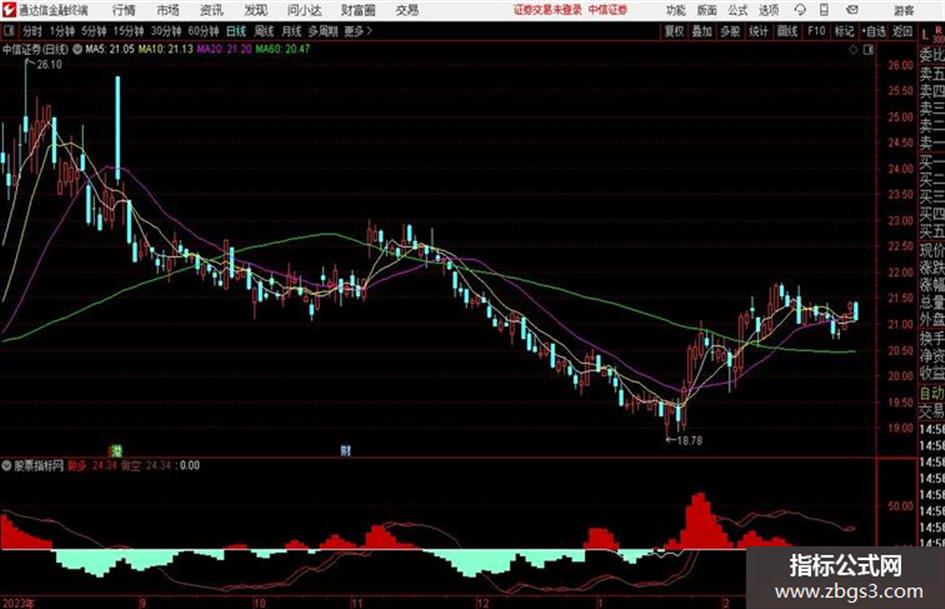
Task: Open the 版面 menu
Action: coord(707,10)
